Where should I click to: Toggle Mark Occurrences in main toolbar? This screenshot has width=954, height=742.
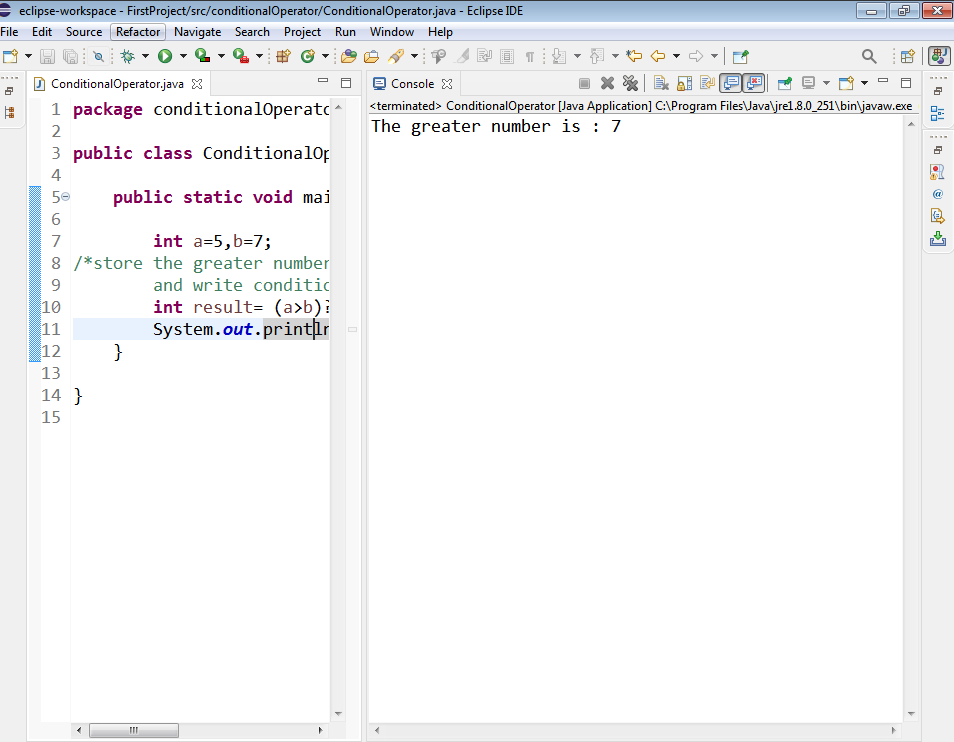coord(462,57)
